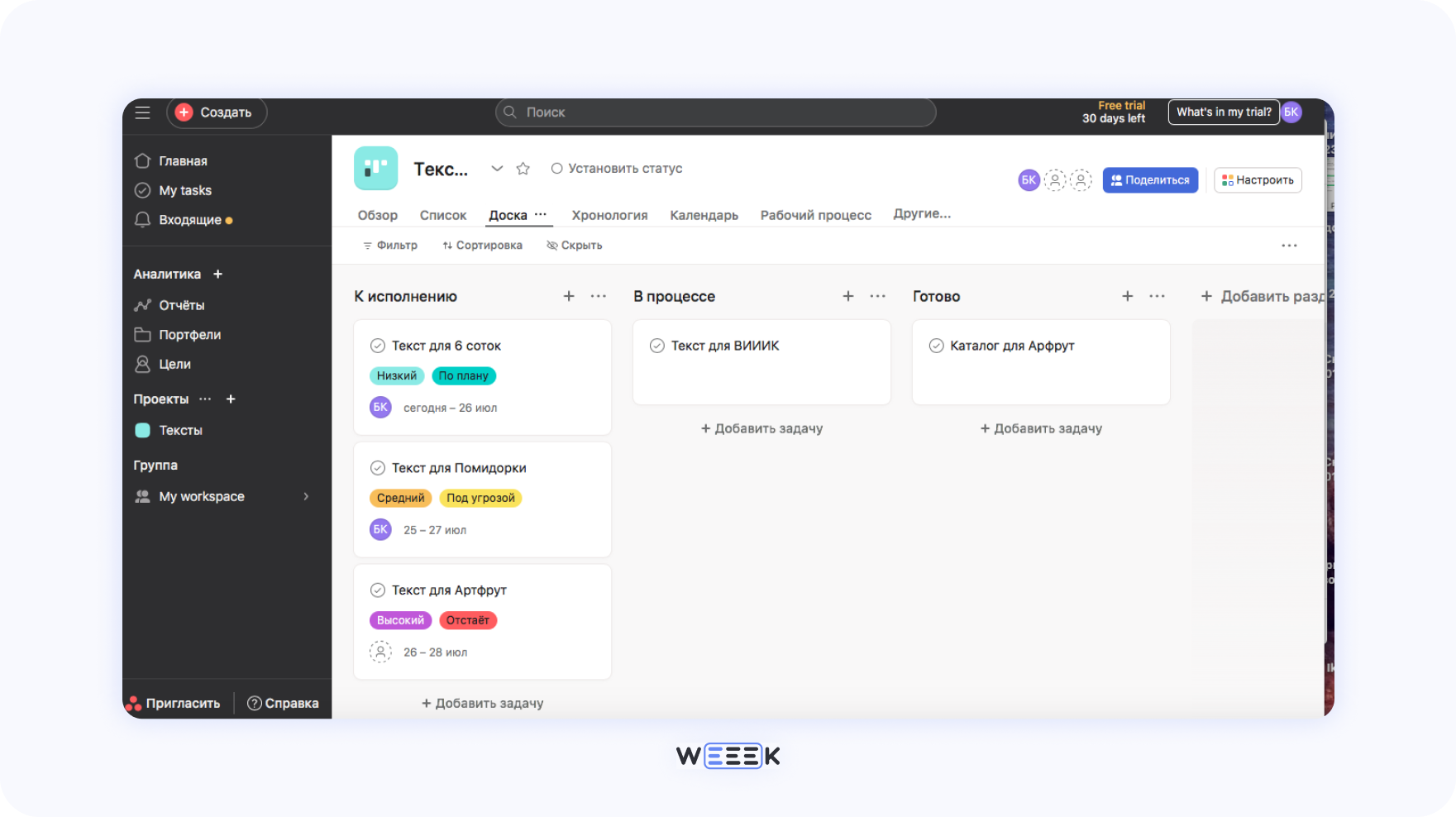Click the Поиск search field
This screenshot has width=1456, height=817.
pyautogui.click(x=714, y=112)
